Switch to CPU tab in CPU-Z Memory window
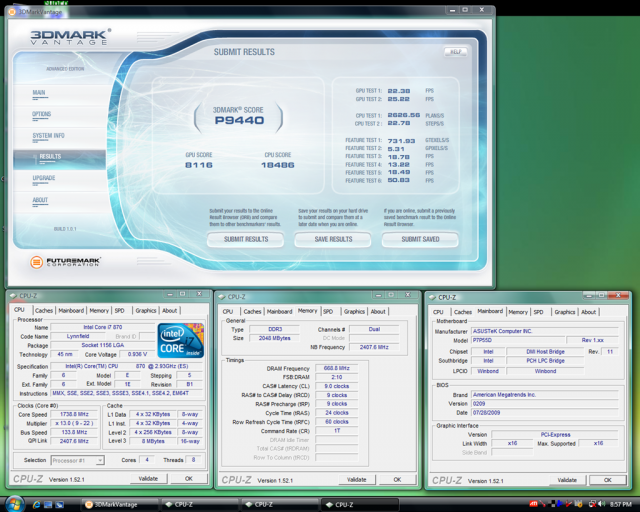This screenshot has width=640, height=512. coord(228,312)
